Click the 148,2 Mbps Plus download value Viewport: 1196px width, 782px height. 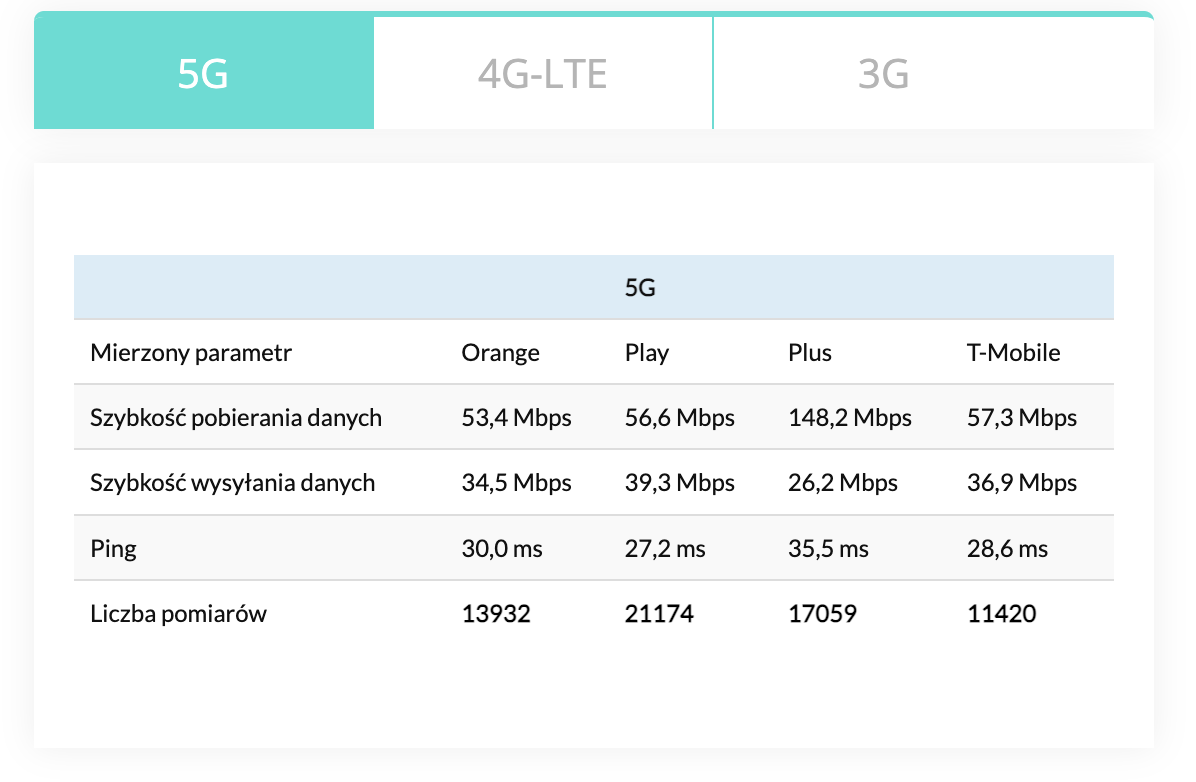tap(850, 418)
